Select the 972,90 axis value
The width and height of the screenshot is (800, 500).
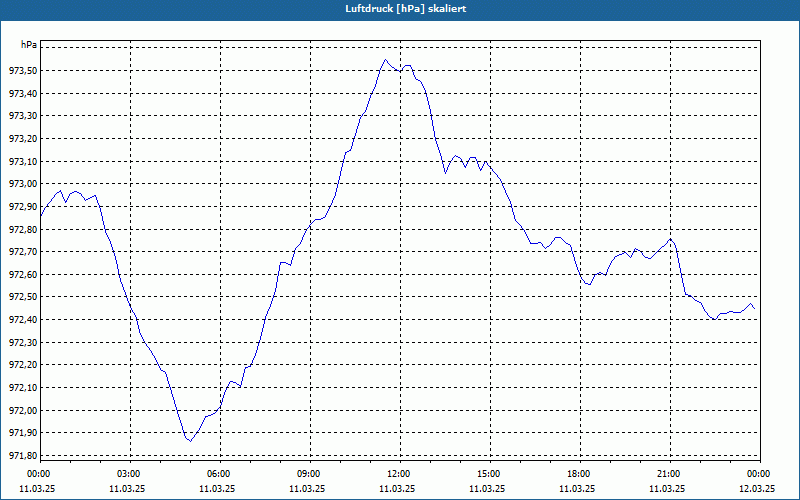[x=23, y=207]
